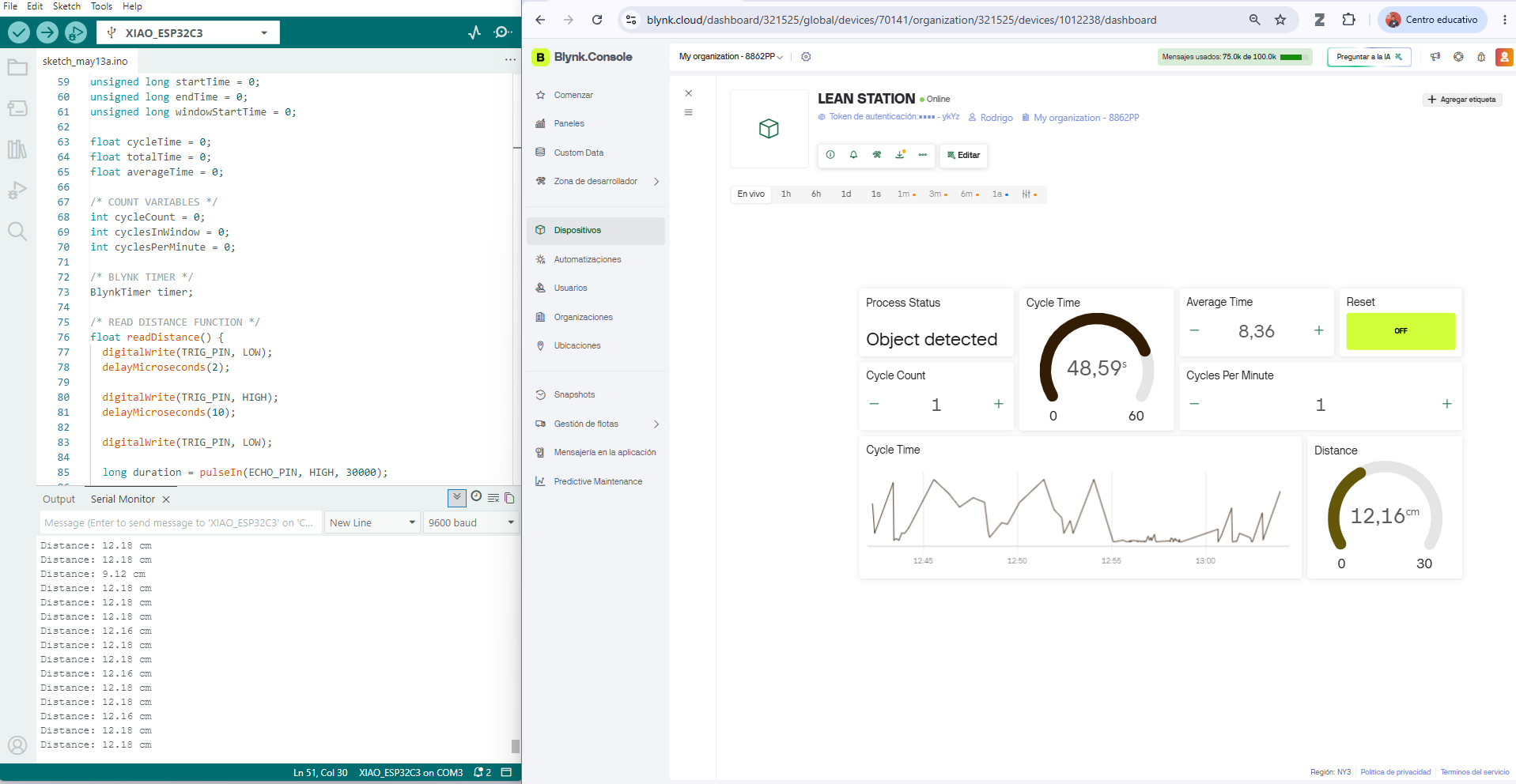1516x784 pixels.
Task: Switch to the Output tab
Action: coord(59,499)
